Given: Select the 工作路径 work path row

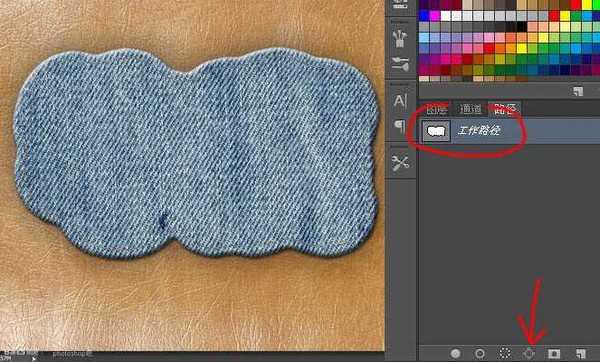Looking at the screenshot, I should [509, 131].
